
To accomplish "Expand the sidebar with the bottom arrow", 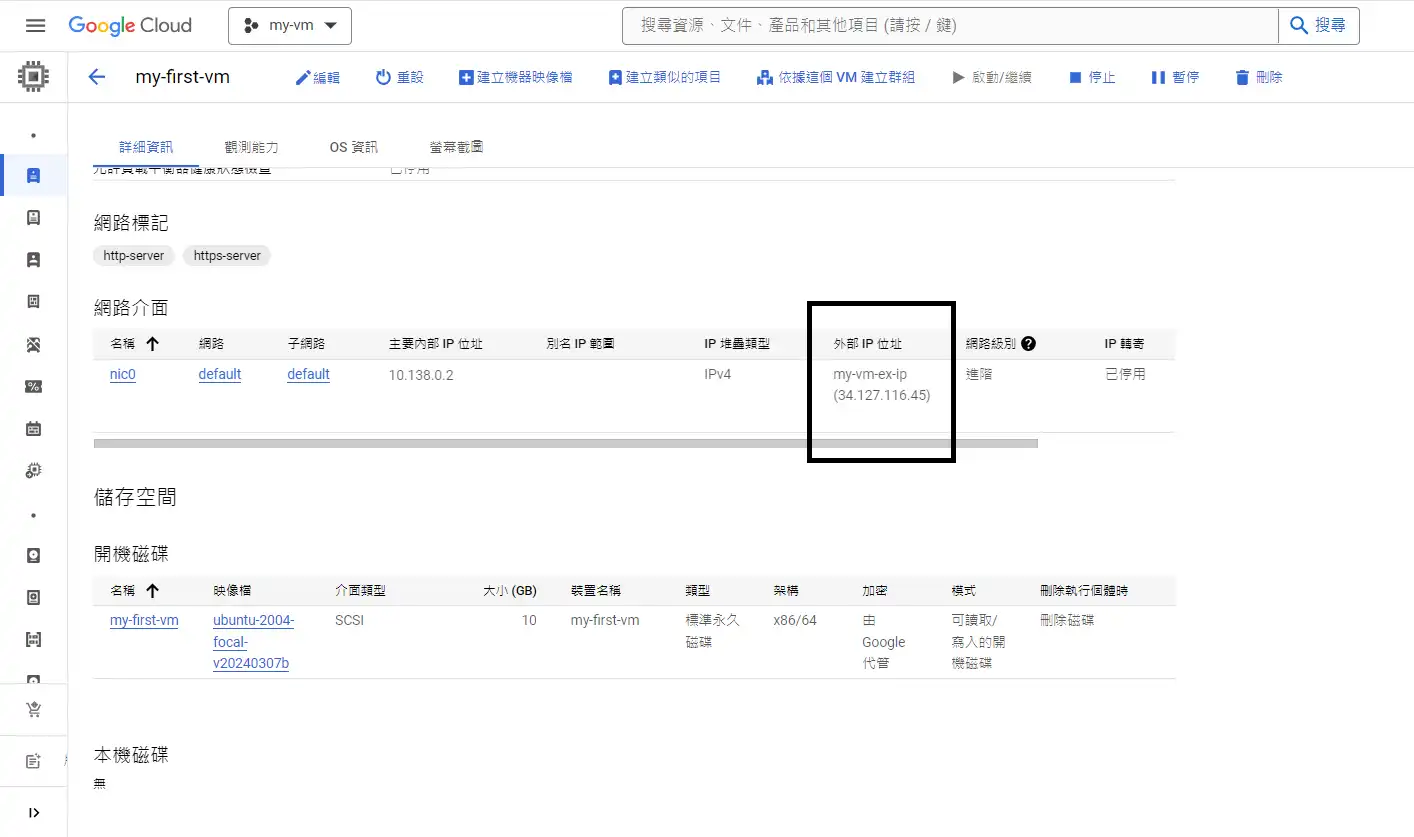I will [34, 812].
